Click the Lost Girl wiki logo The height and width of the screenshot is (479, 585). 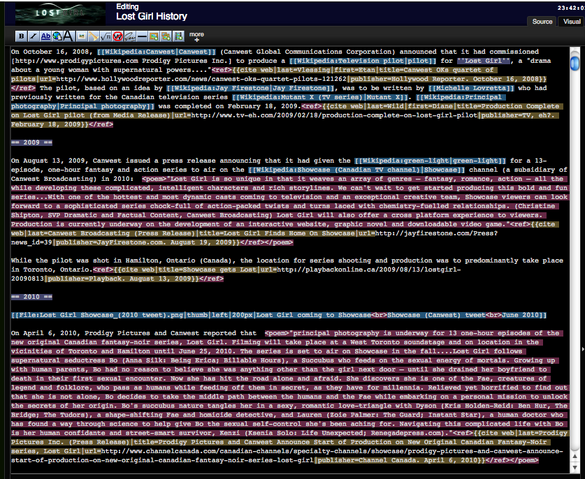point(60,13)
